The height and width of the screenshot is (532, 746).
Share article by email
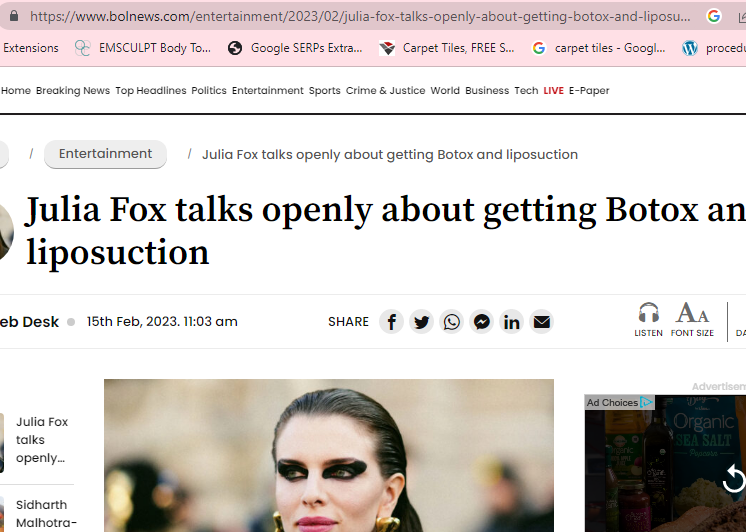[x=541, y=322]
